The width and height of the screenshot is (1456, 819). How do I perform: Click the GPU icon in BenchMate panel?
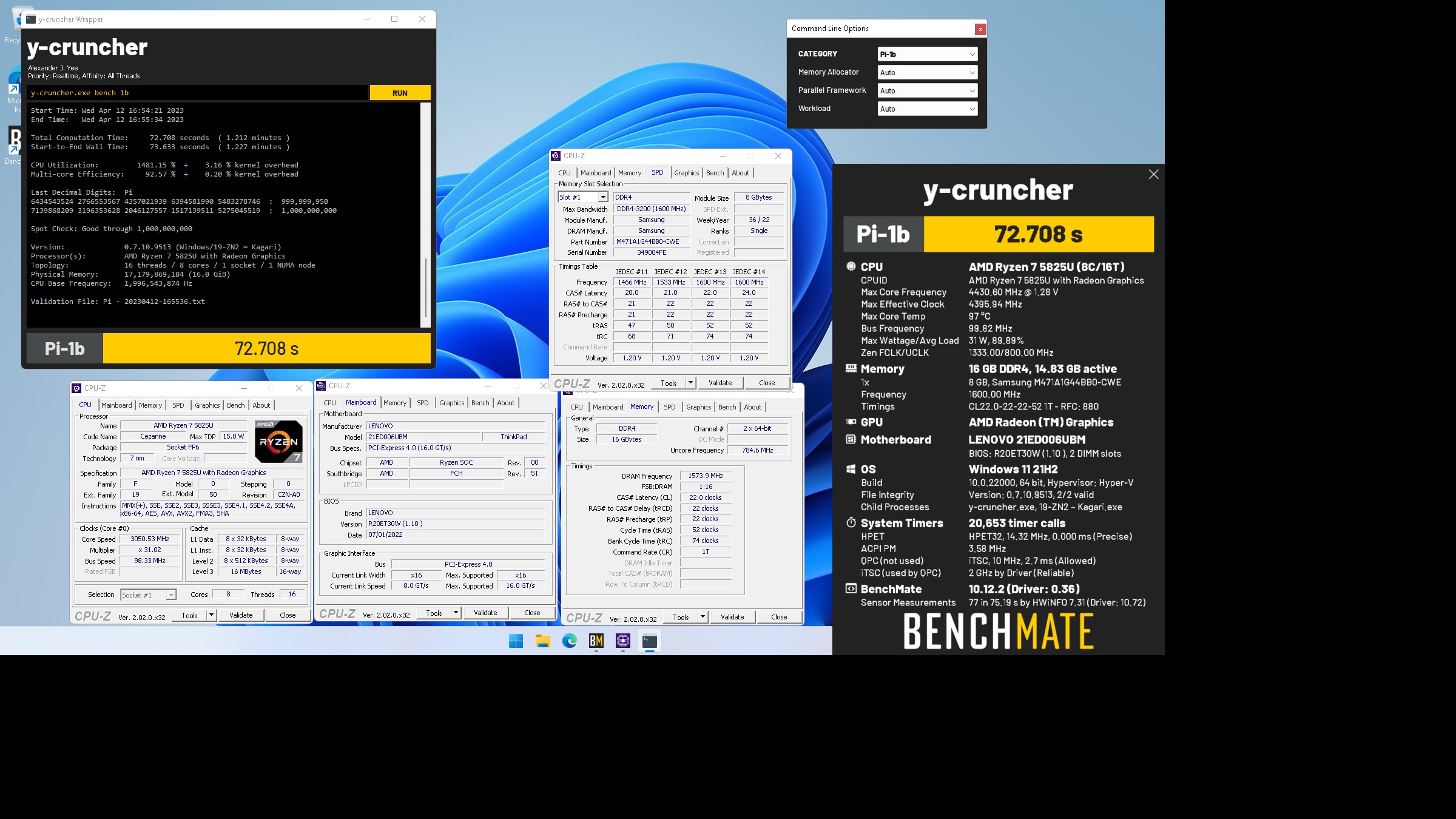click(x=851, y=422)
